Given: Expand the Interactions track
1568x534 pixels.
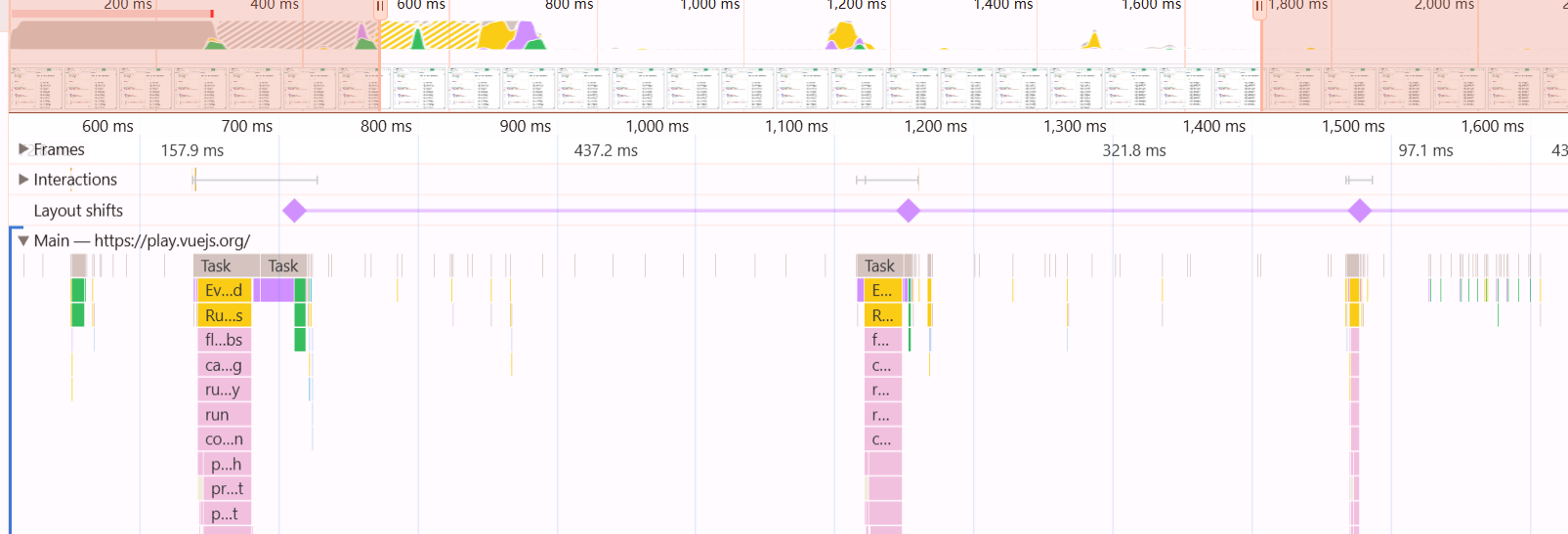Looking at the screenshot, I should [x=23, y=180].
